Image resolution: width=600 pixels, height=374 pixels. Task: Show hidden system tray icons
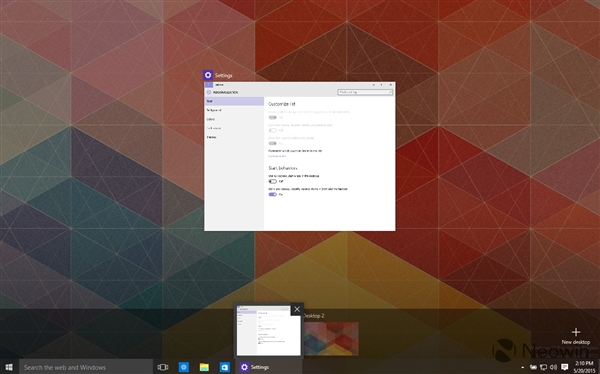[x=523, y=367]
